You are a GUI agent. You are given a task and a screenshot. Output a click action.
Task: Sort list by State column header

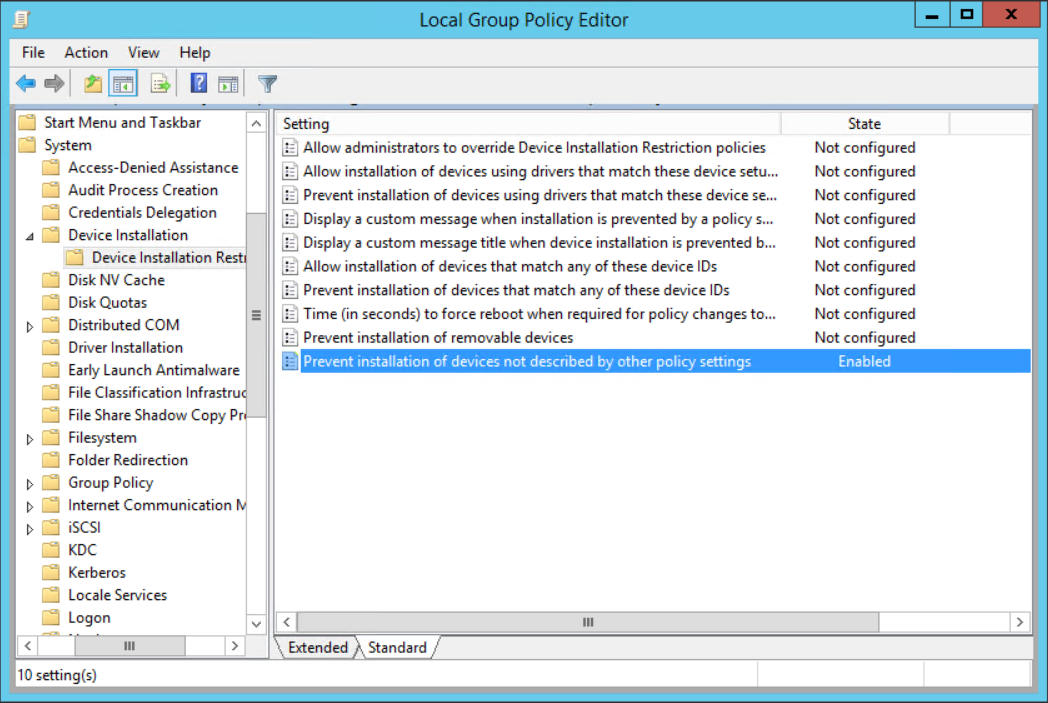(x=864, y=124)
